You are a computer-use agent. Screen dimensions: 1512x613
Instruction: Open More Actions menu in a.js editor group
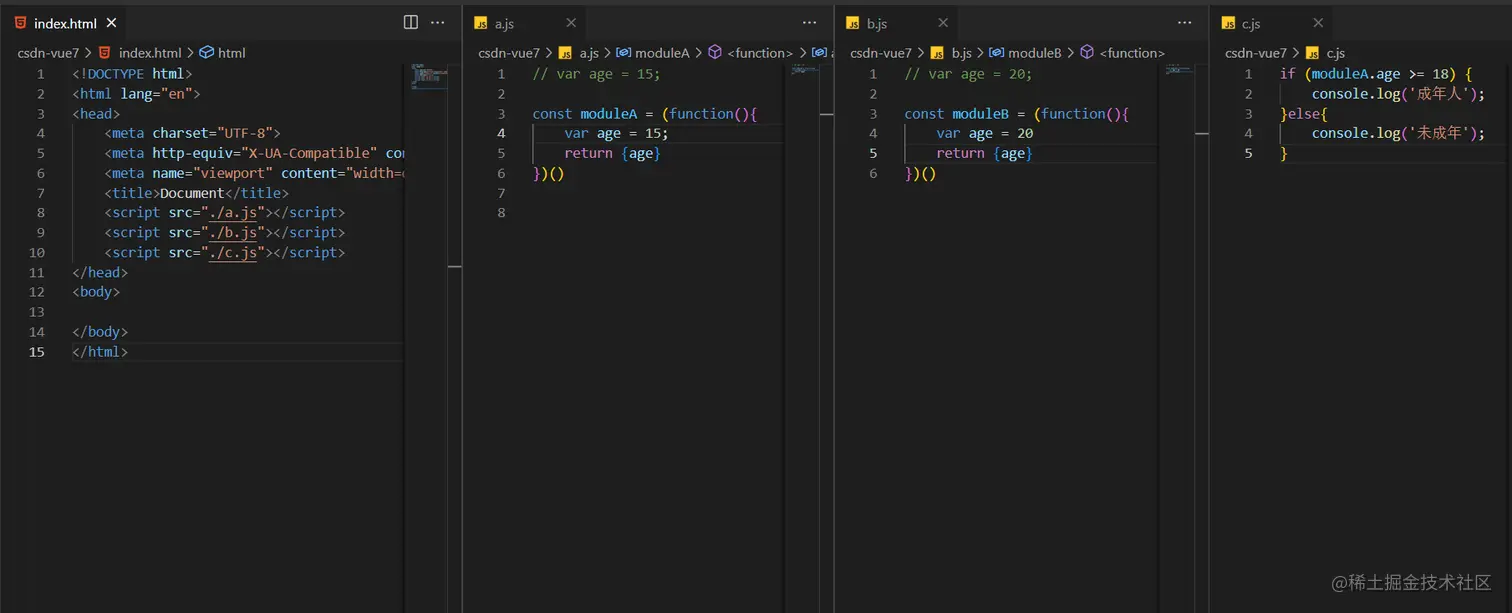click(810, 22)
